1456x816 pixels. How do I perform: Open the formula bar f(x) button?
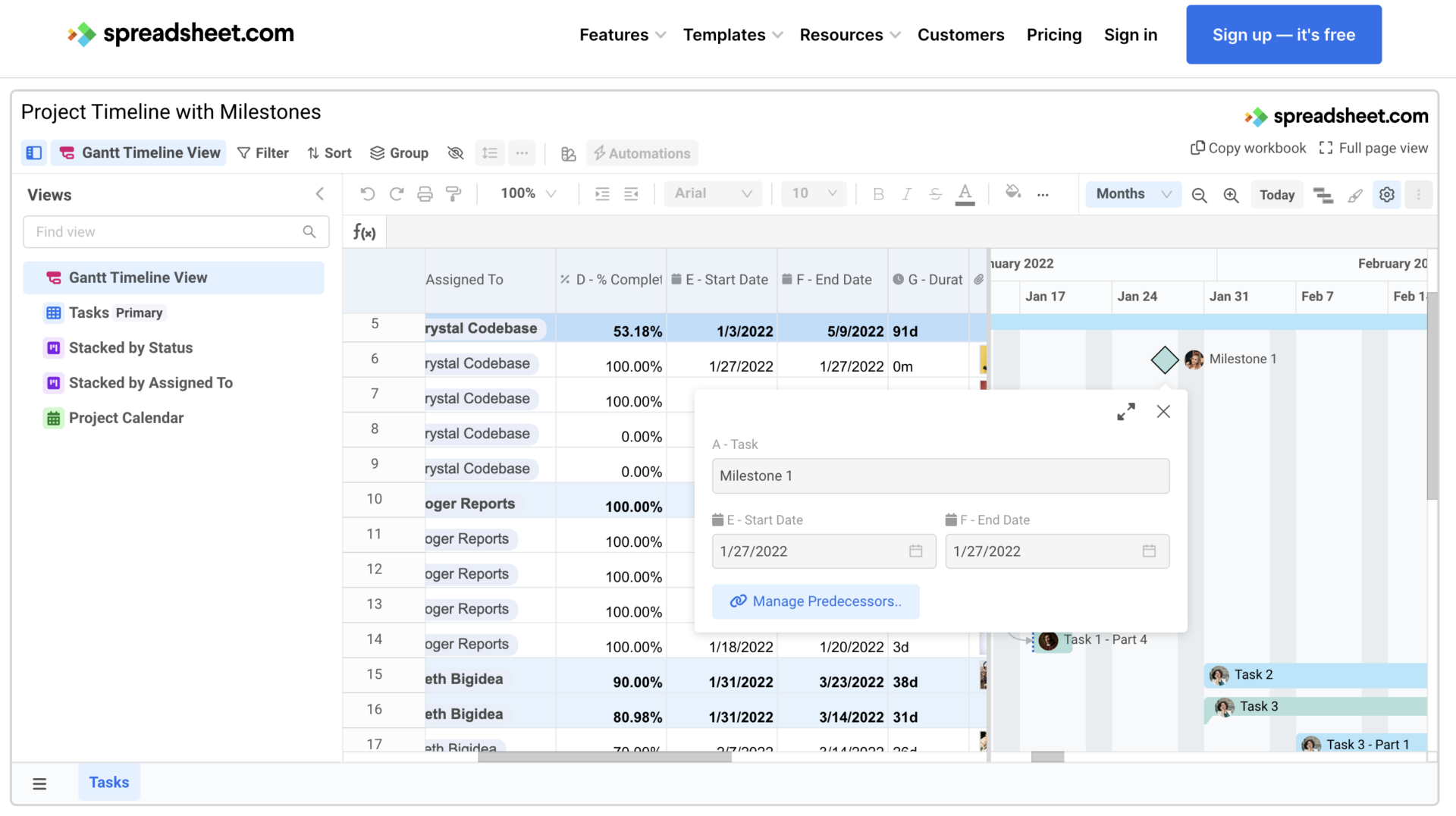click(x=364, y=231)
